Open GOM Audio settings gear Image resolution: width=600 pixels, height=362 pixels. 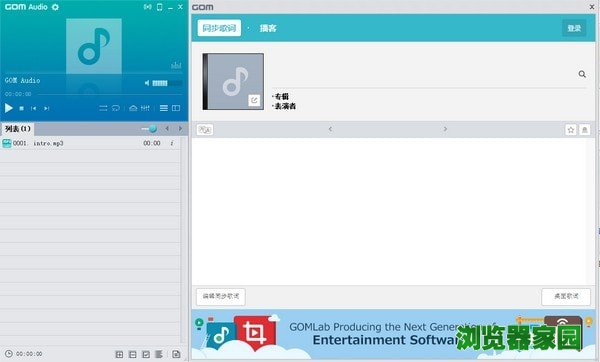coord(55,7)
